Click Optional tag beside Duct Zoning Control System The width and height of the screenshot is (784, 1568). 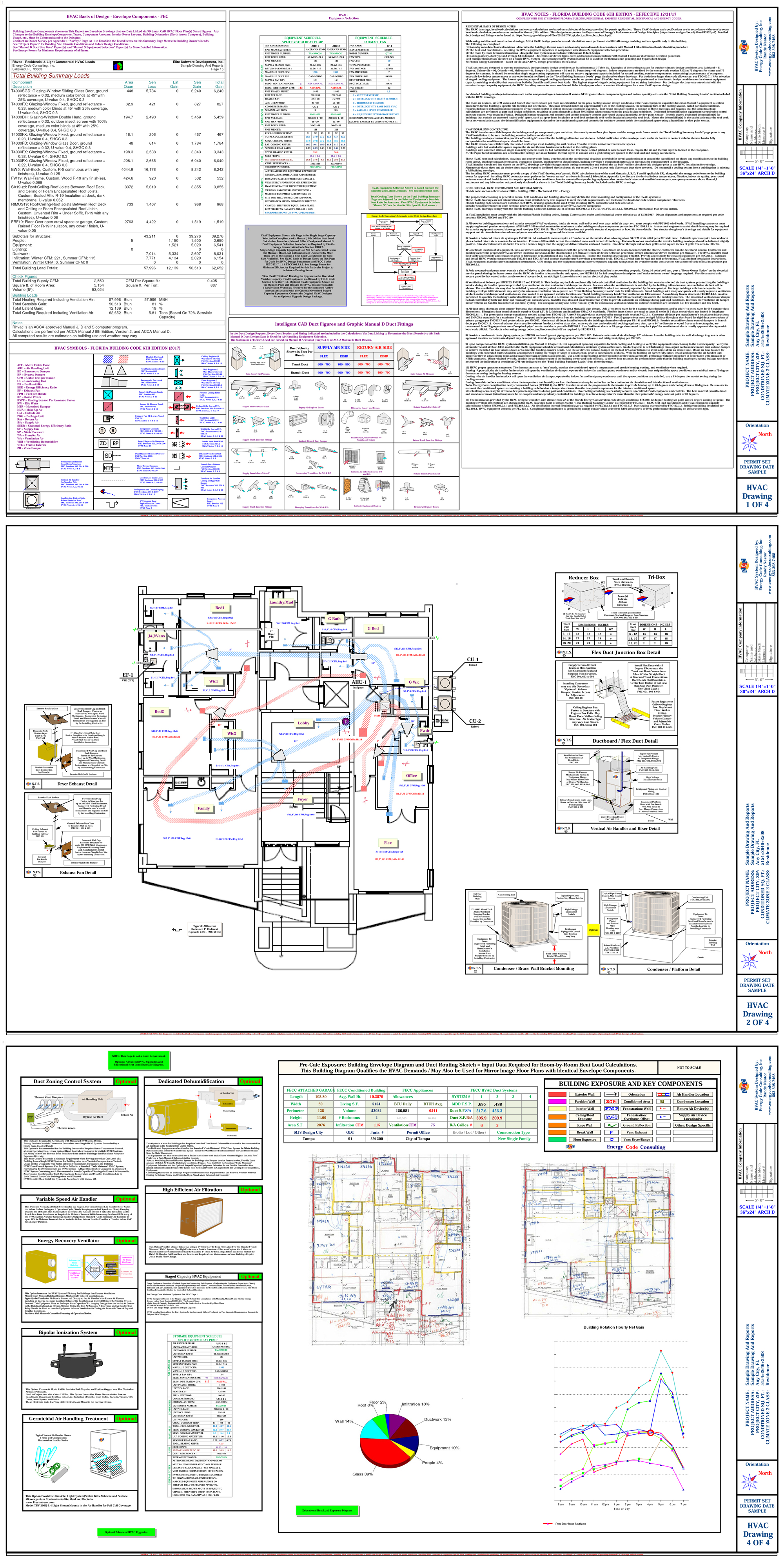126,1081
